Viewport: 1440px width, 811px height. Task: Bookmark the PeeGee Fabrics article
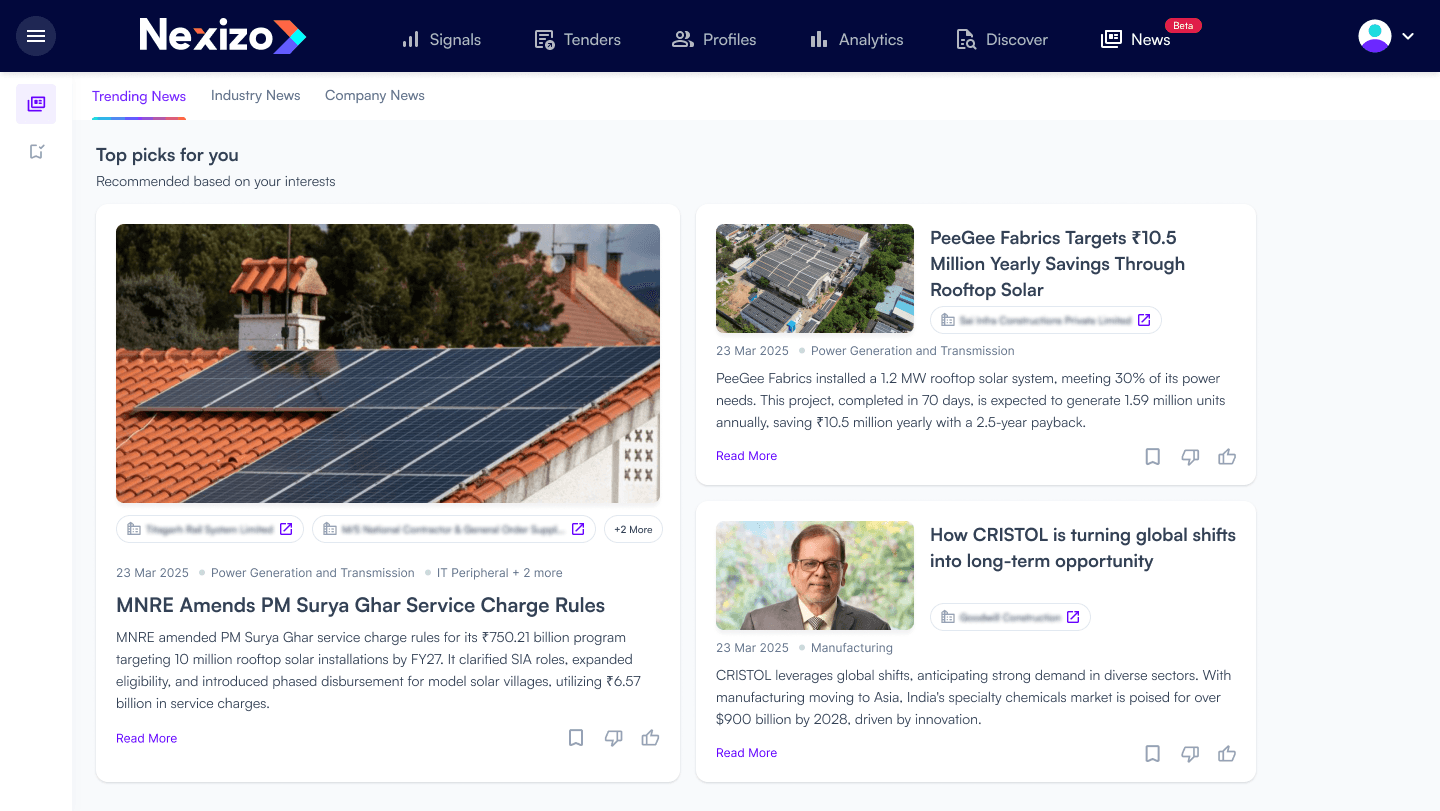tap(1153, 457)
